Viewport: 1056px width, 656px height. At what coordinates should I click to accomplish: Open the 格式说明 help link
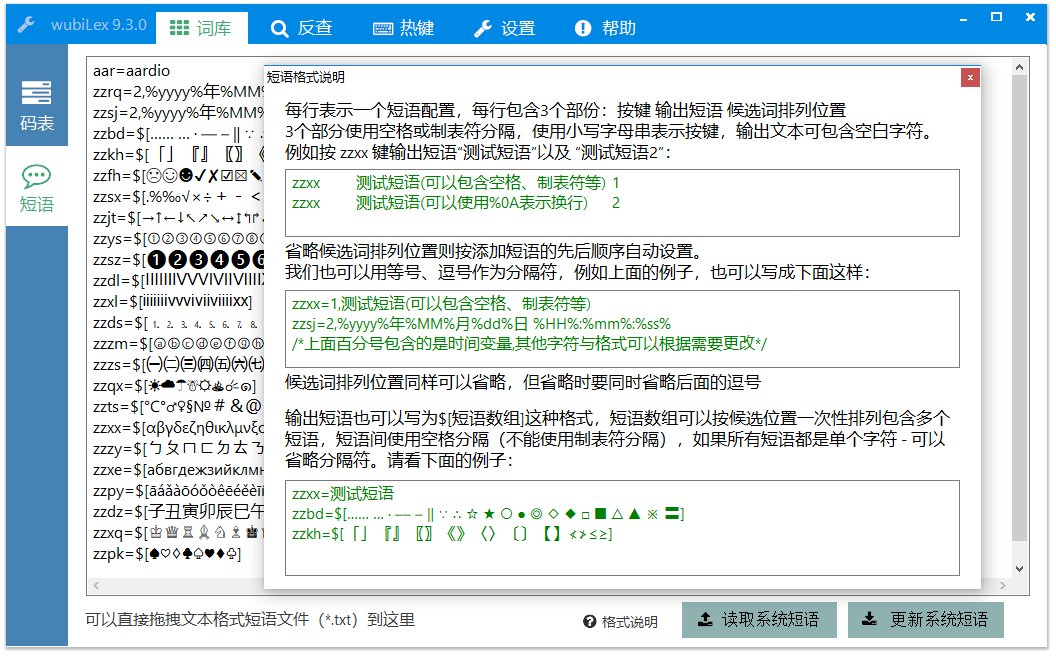(x=628, y=621)
